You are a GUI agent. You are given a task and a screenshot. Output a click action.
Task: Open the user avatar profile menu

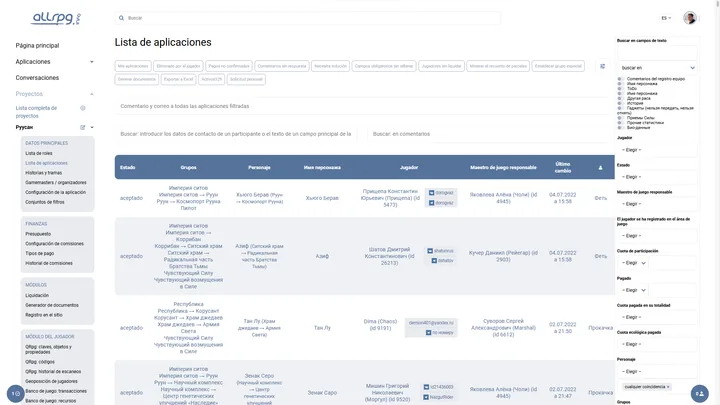tap(689, 18)
